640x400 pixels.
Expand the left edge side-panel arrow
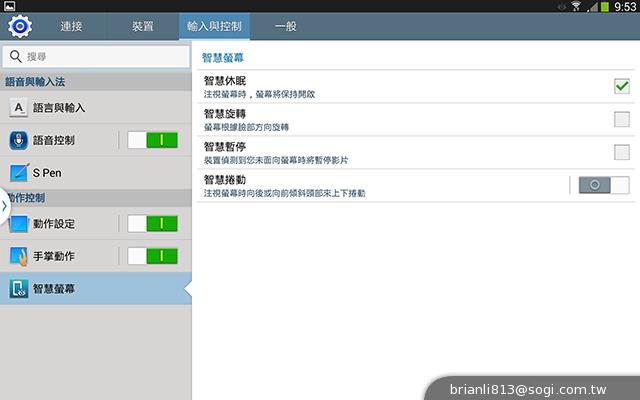4,206
